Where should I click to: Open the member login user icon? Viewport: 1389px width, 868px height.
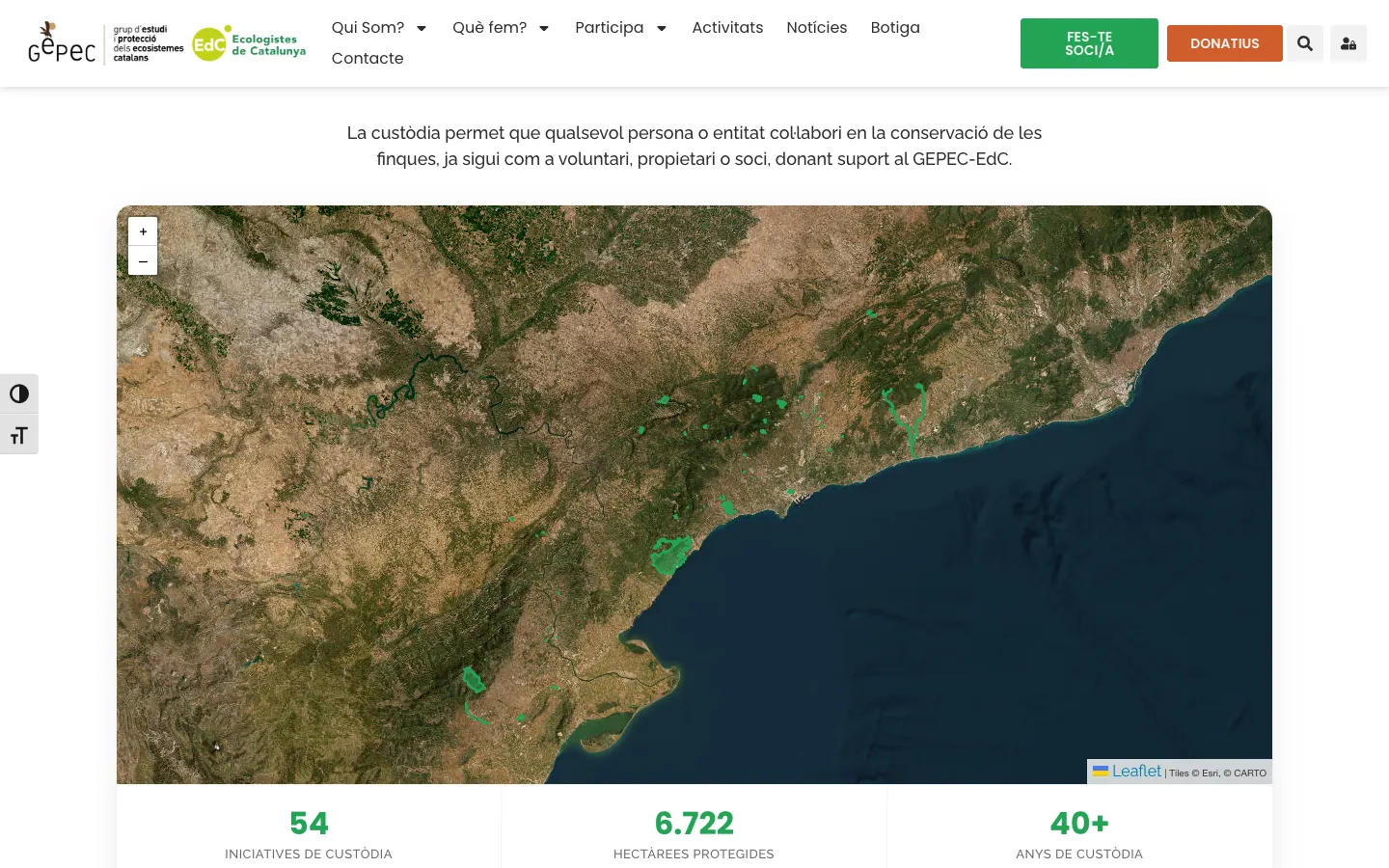click(x=1348, y=43)
